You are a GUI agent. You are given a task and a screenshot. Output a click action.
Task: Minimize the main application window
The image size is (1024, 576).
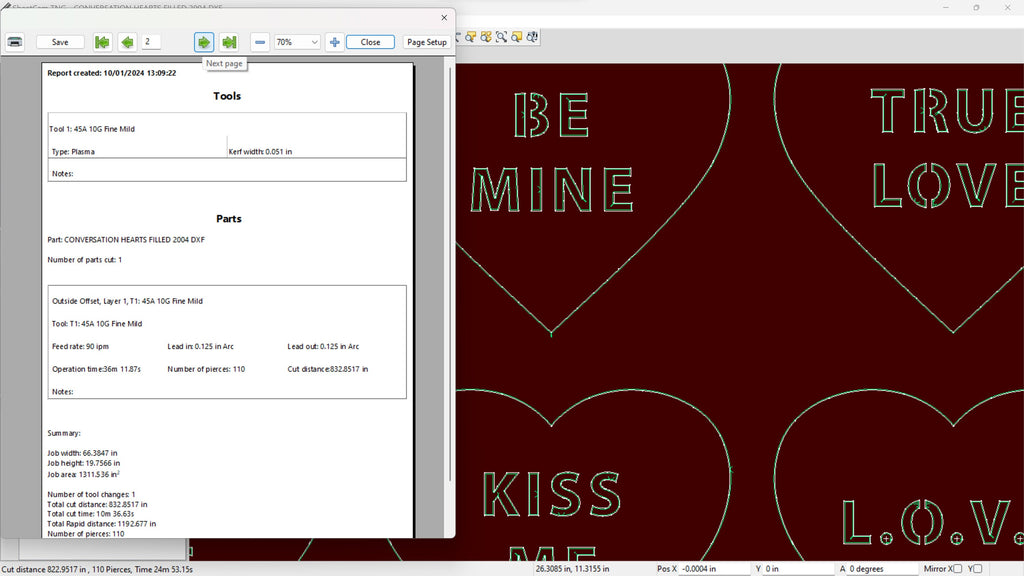click(946, 7)
